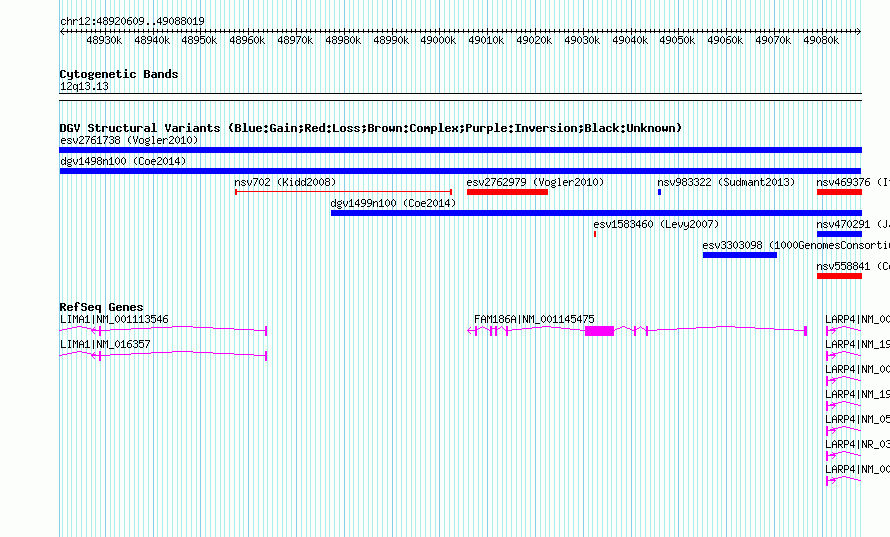The height and width of the screenshot is (537, 890).
Task: Click the blue bar of dgv1499n100
Action: (596, 213)
